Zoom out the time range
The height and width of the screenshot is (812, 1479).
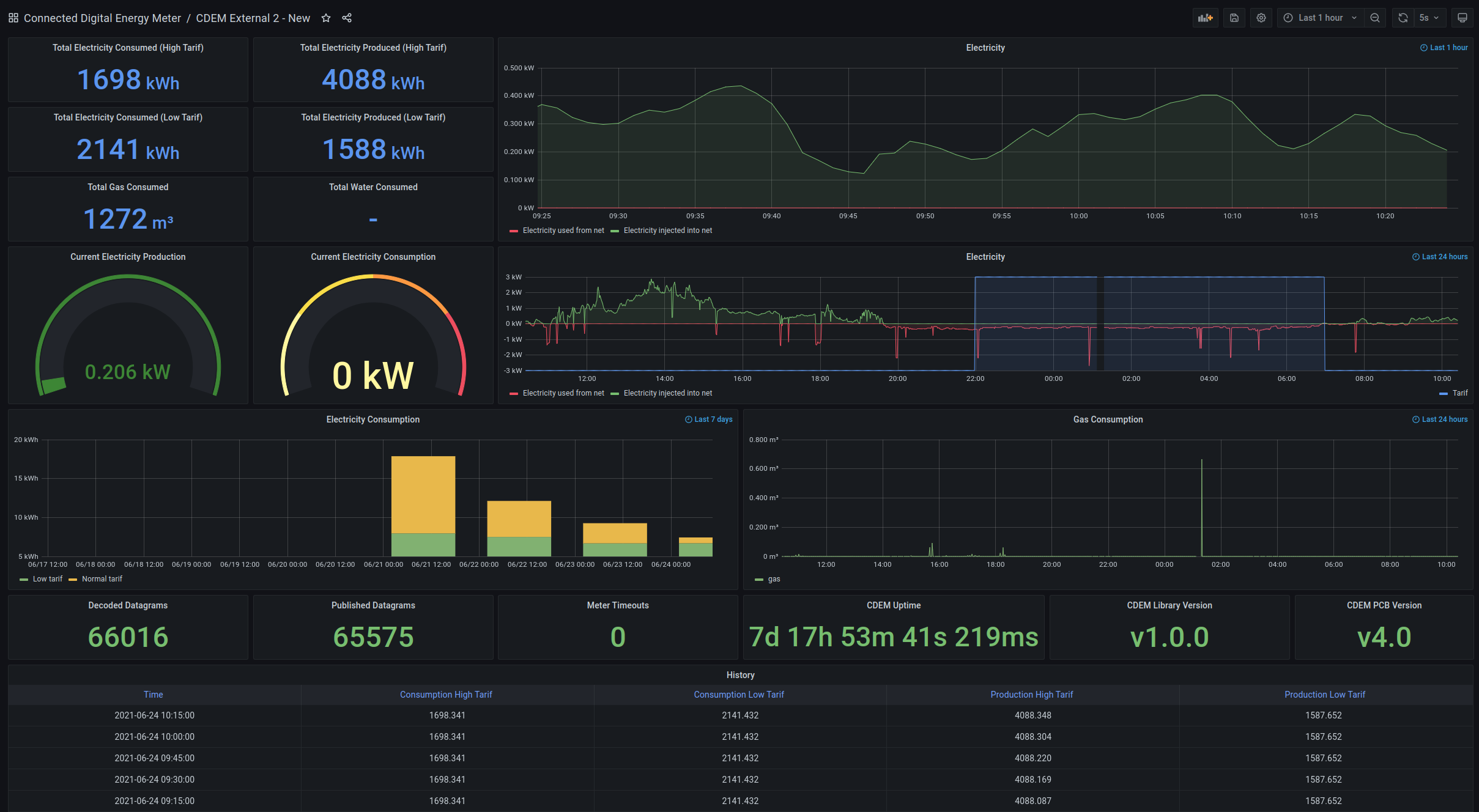click(1375, 17)
